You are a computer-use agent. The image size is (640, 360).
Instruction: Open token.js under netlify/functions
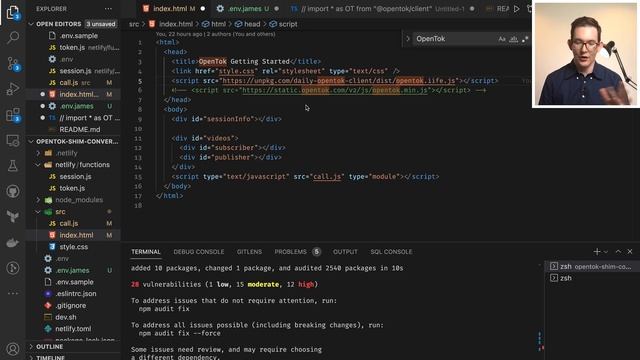coord(72,188)
